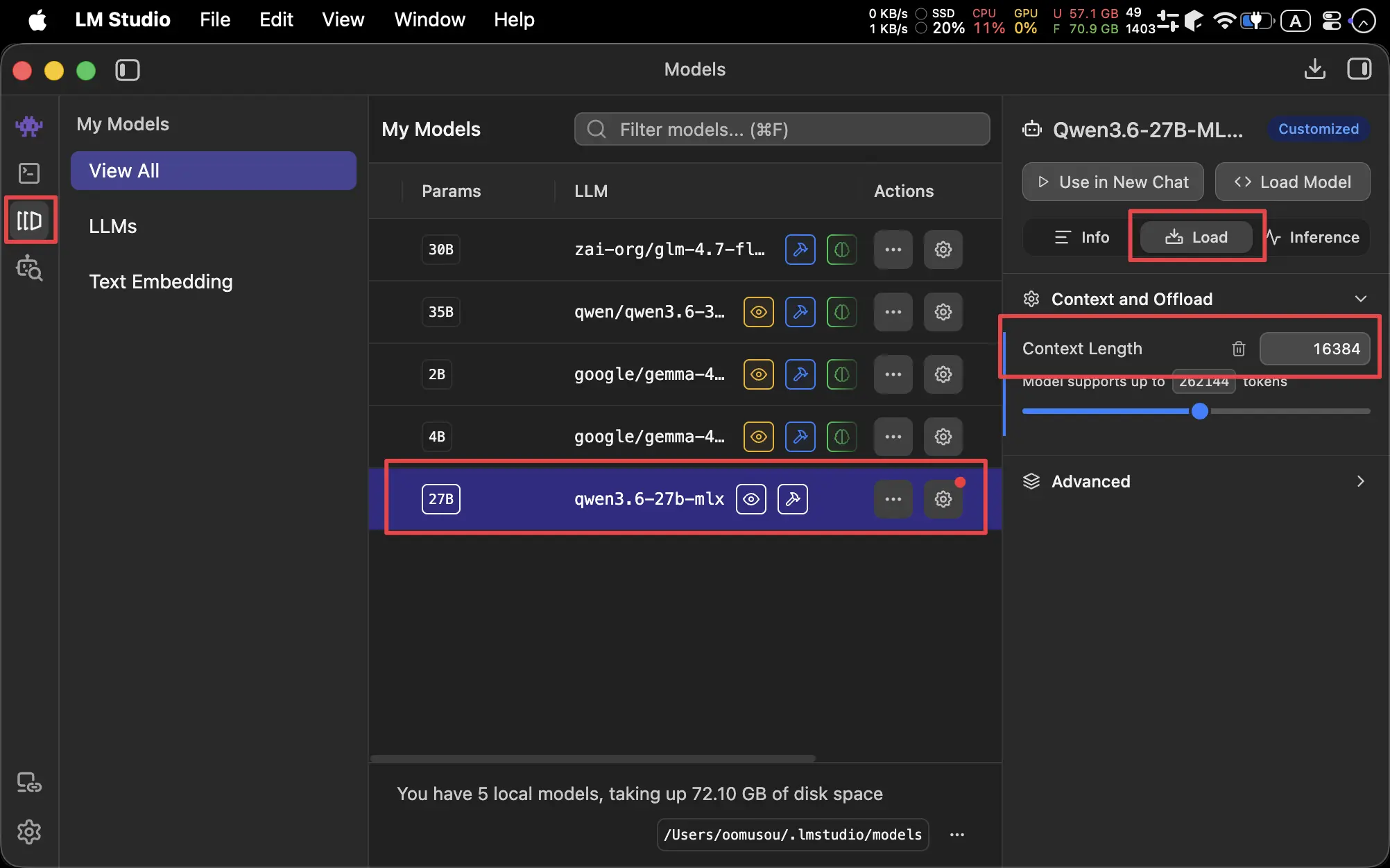This screenshot has width=1390, height=868.
Task: Click the Load Model button
Action: click(x=1292, y=182)
